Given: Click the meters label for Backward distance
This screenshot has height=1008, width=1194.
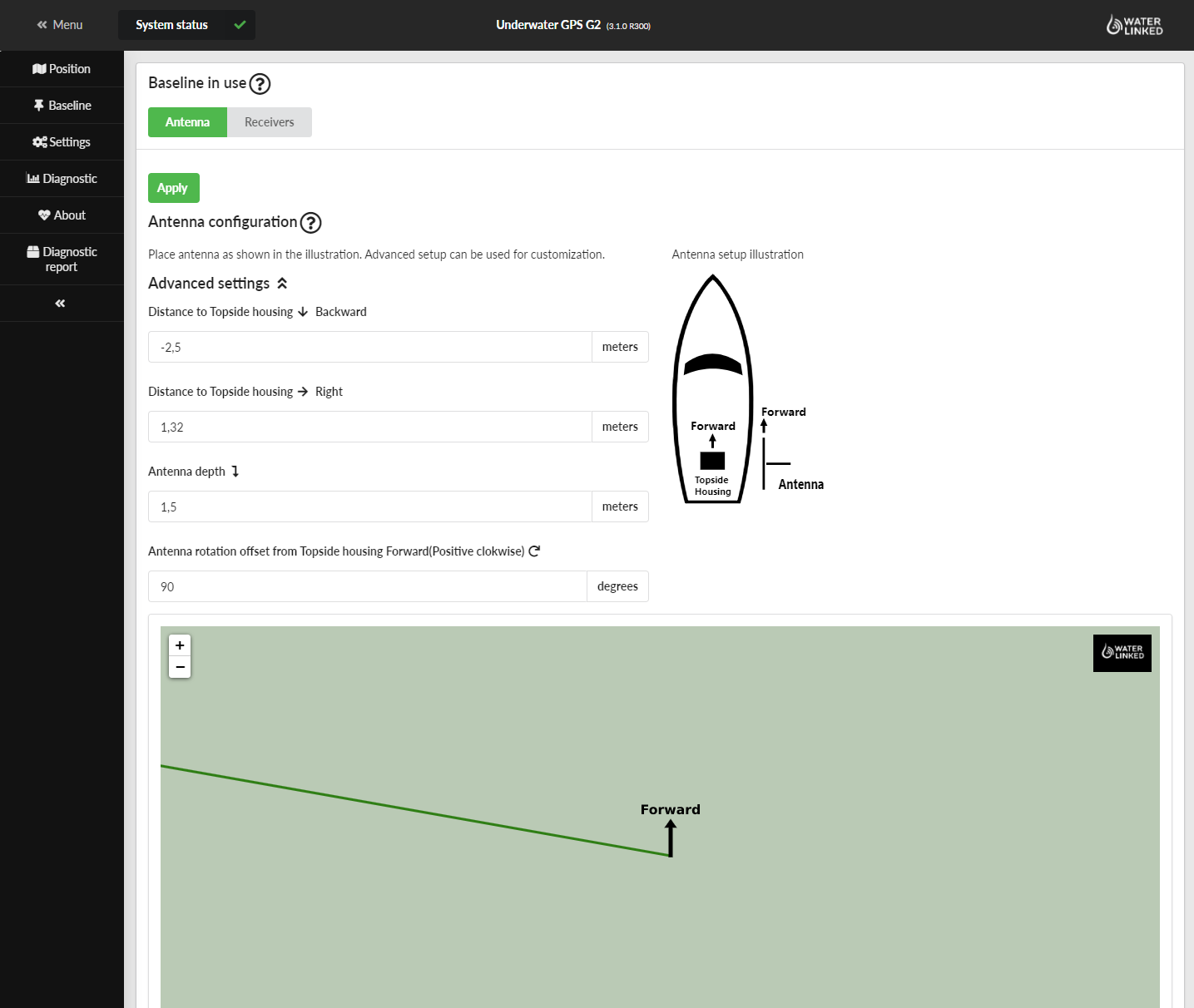Looking at the screenshot, I should [620, 347].
